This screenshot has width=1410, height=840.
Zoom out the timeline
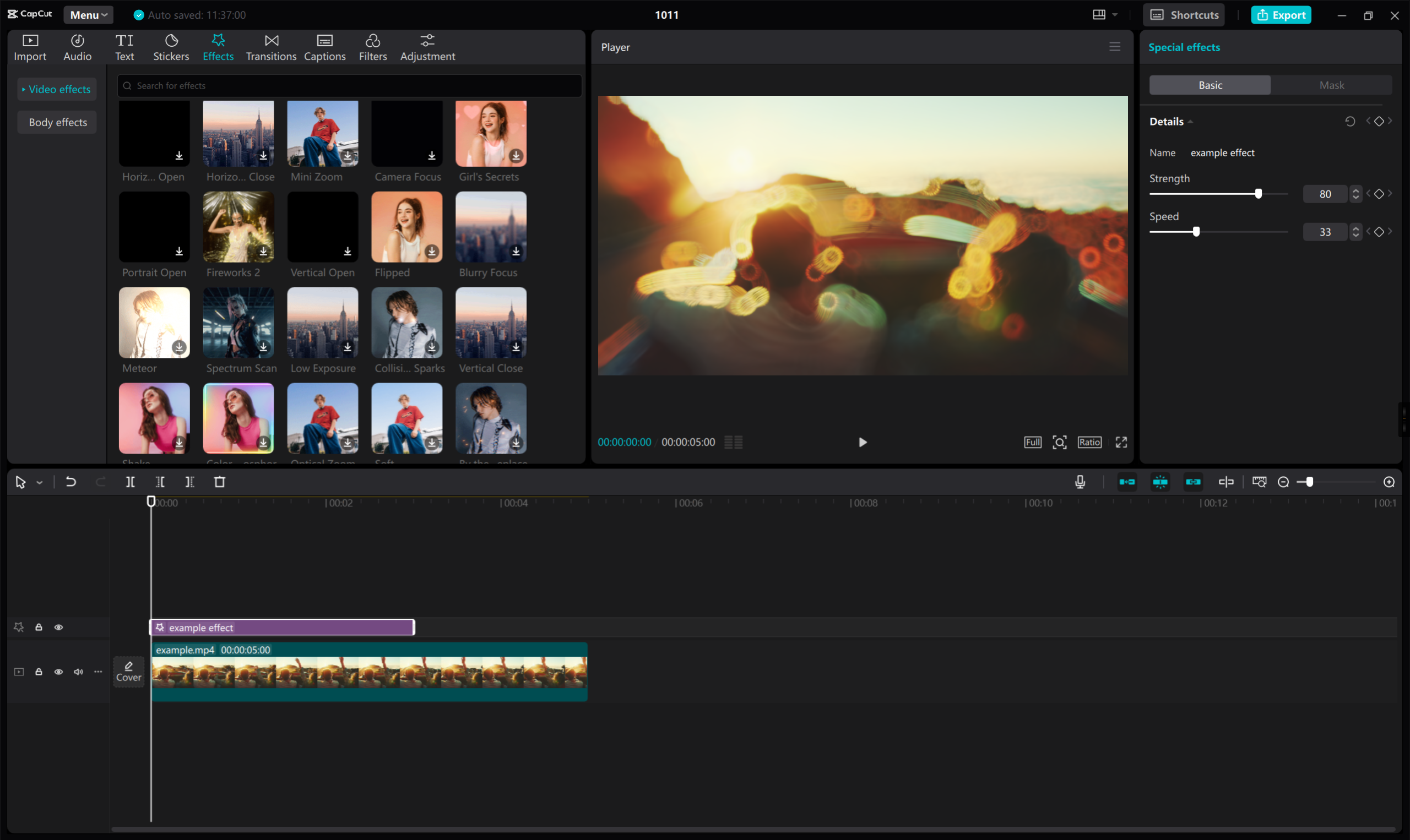(x=1284, y=482)
